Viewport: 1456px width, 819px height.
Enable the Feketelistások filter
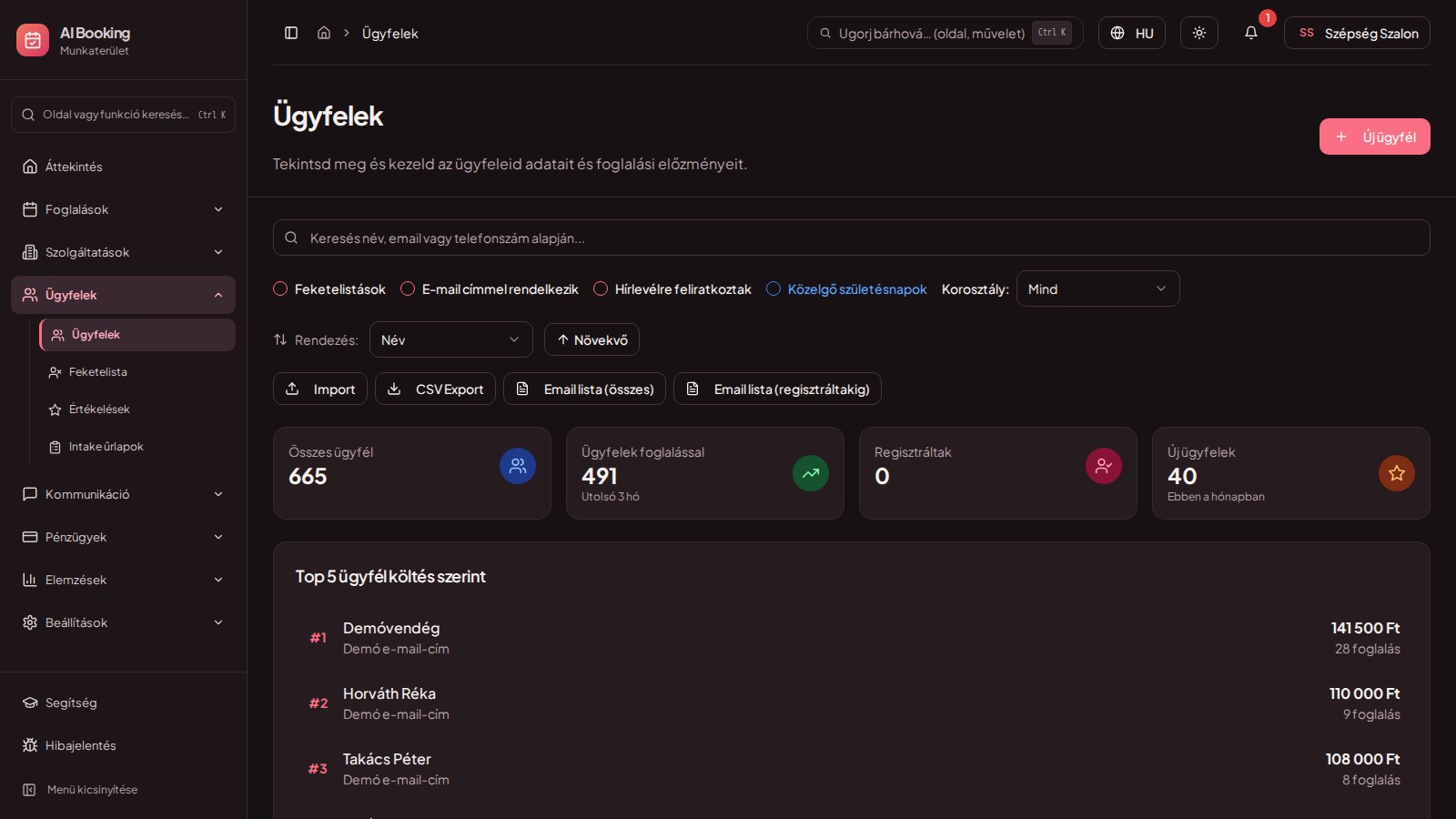280,288
